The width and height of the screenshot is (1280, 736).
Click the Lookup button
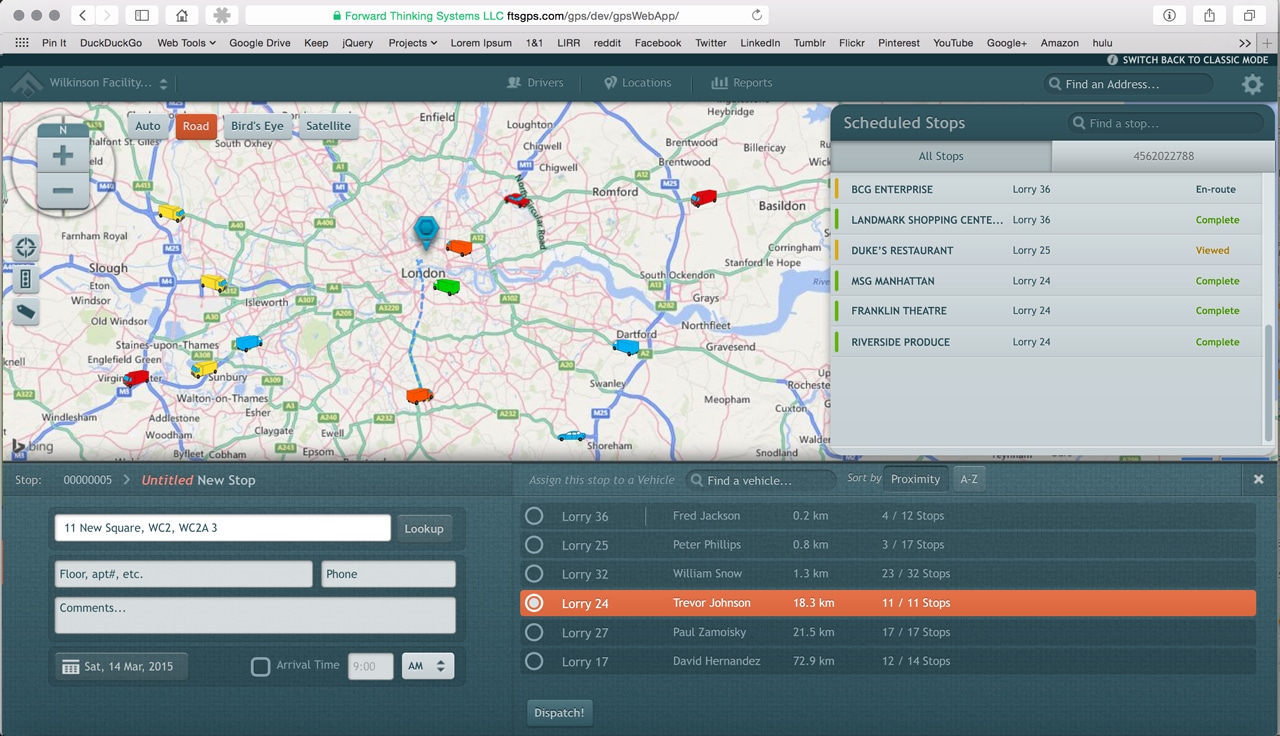(424, 528)
